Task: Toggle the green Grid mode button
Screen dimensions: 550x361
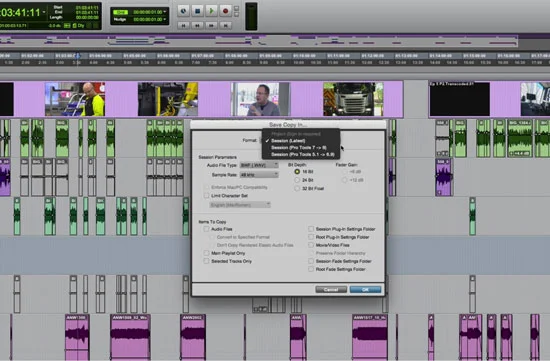Action: (120, 12)
